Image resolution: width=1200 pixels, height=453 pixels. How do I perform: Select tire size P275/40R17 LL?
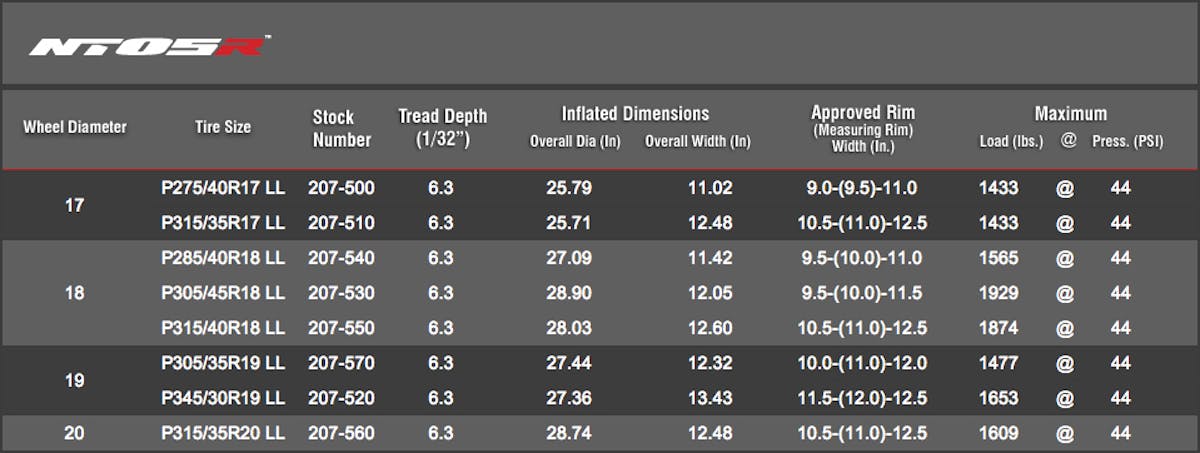223,188
